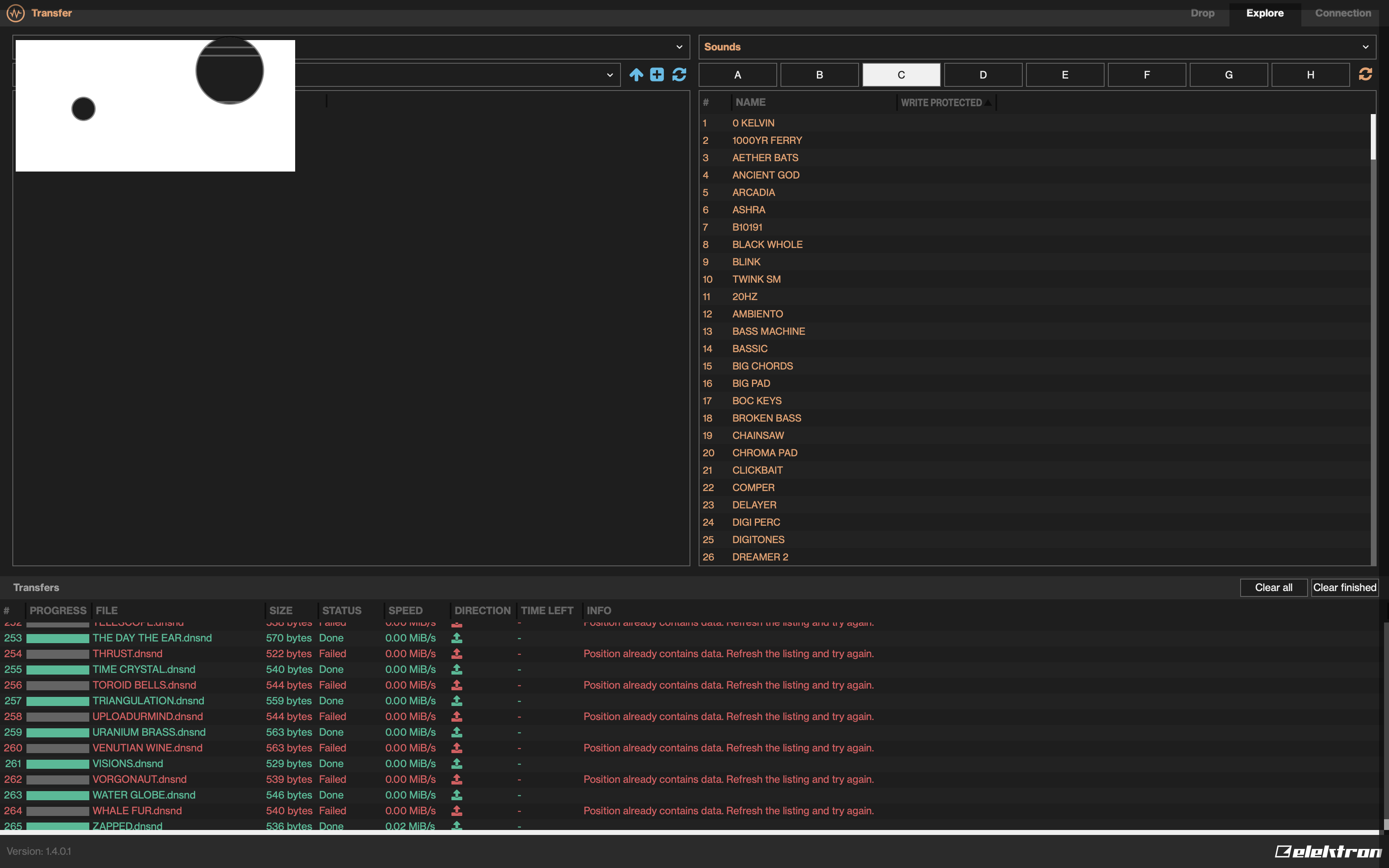Viewport: 1389px width, 868px height.
Task: Select sound bank D
Action: pyautogui.click(x=983, y=75)
